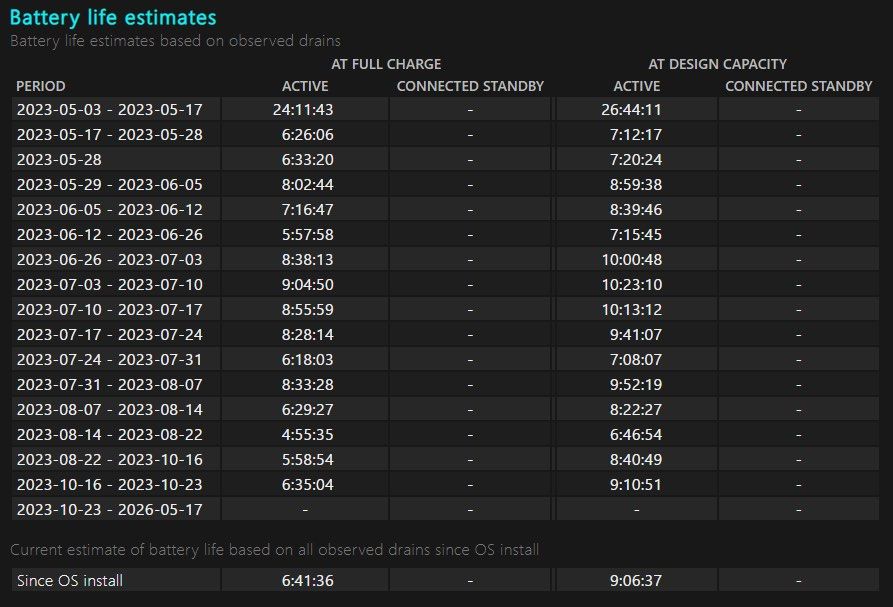The width and height of the screenshot is (893, 607).
Task: Click the AT FULL CHARGE header
Action: (x=386, y=64)
